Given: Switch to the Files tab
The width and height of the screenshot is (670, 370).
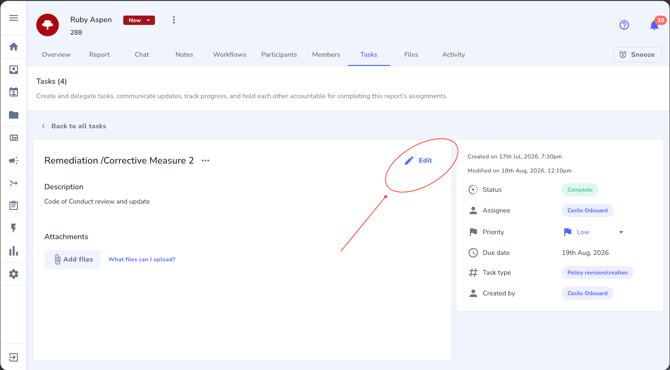Looking at the screenshot, I should click(x=411, y=55).
